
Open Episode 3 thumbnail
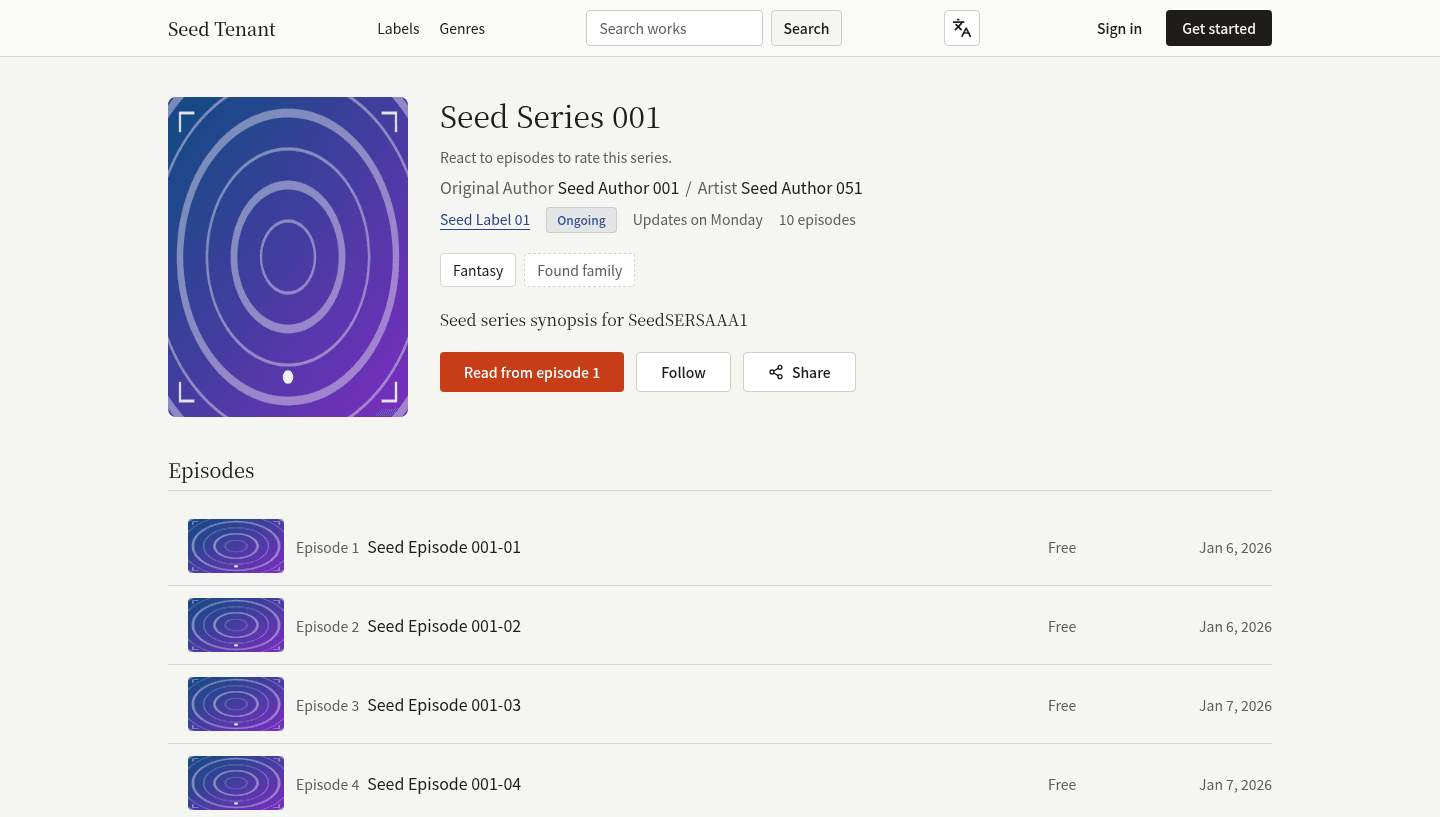[236, 704]
